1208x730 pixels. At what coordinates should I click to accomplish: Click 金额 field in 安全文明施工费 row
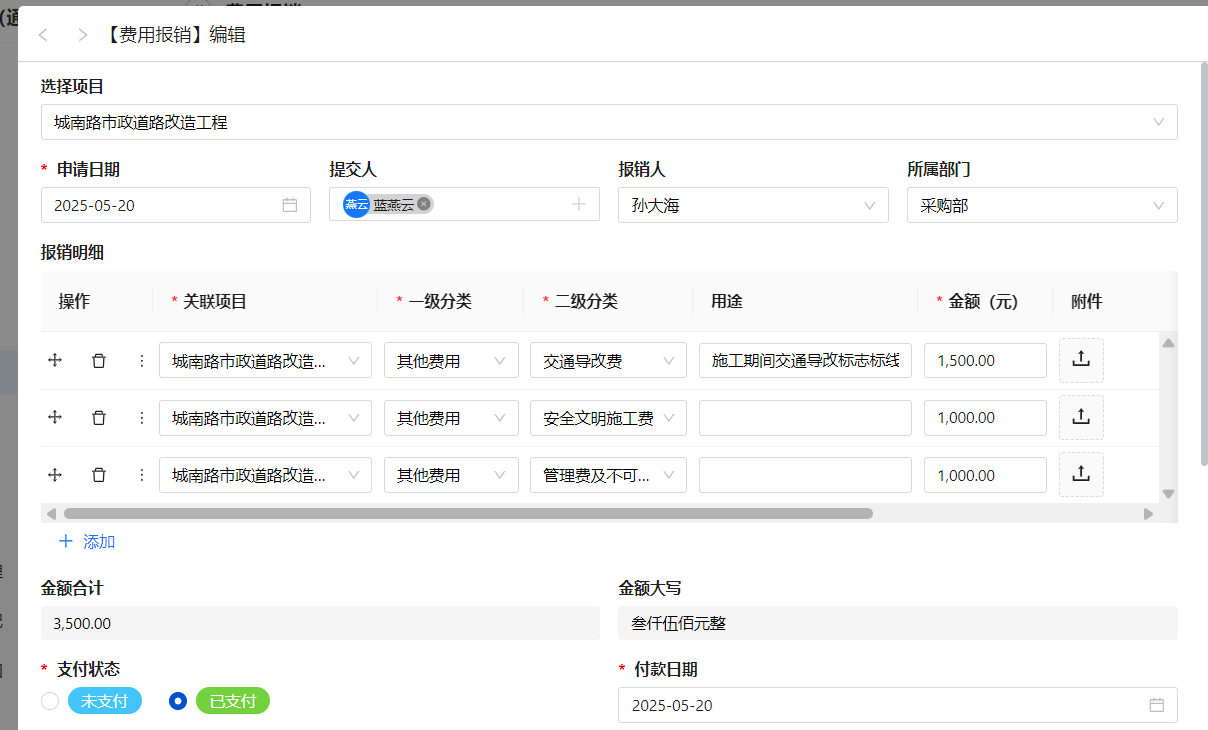(985, 418)
